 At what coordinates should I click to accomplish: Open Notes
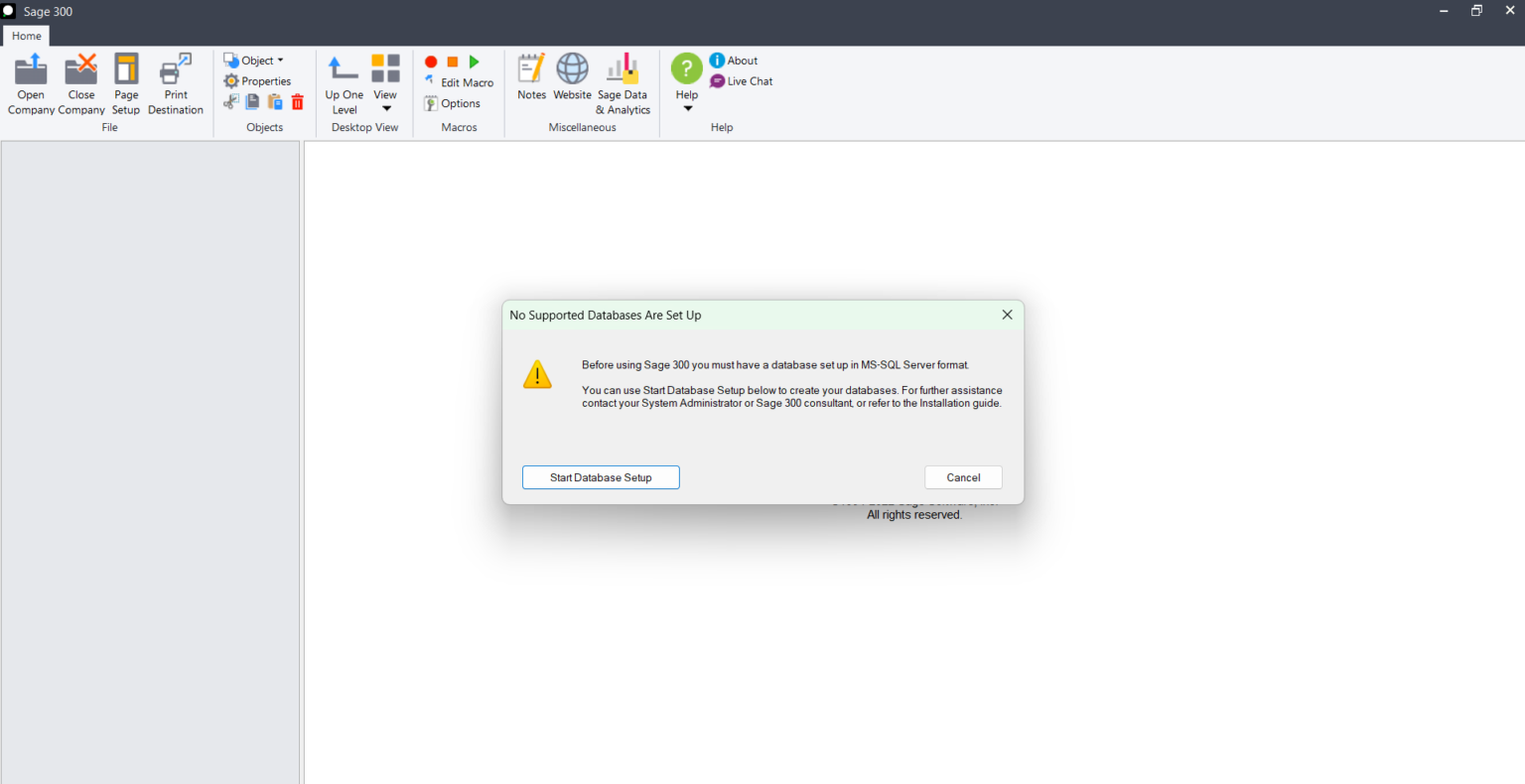coord(531,76)
